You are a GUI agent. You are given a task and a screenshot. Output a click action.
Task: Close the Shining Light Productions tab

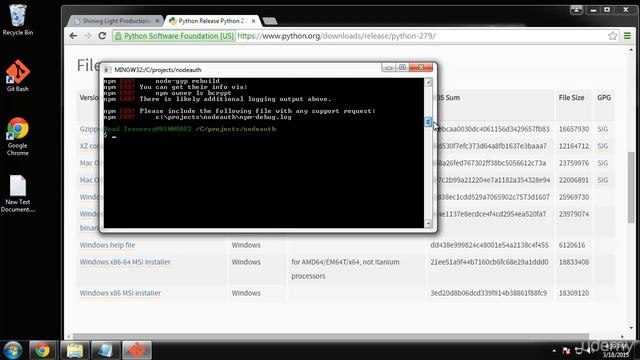pyautogui.click(x=158, y=21)
